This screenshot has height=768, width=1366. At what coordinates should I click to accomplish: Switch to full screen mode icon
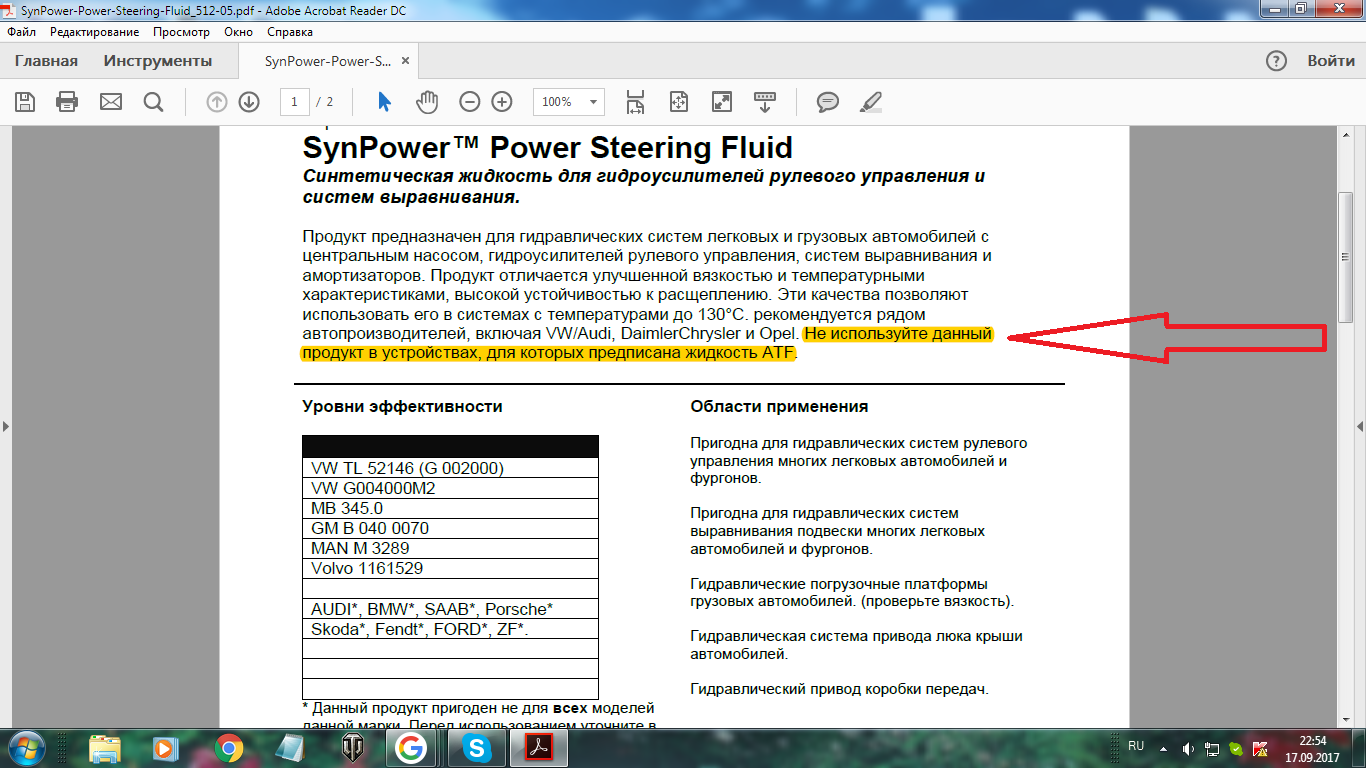pyautogui.click(x=721, y=101)
